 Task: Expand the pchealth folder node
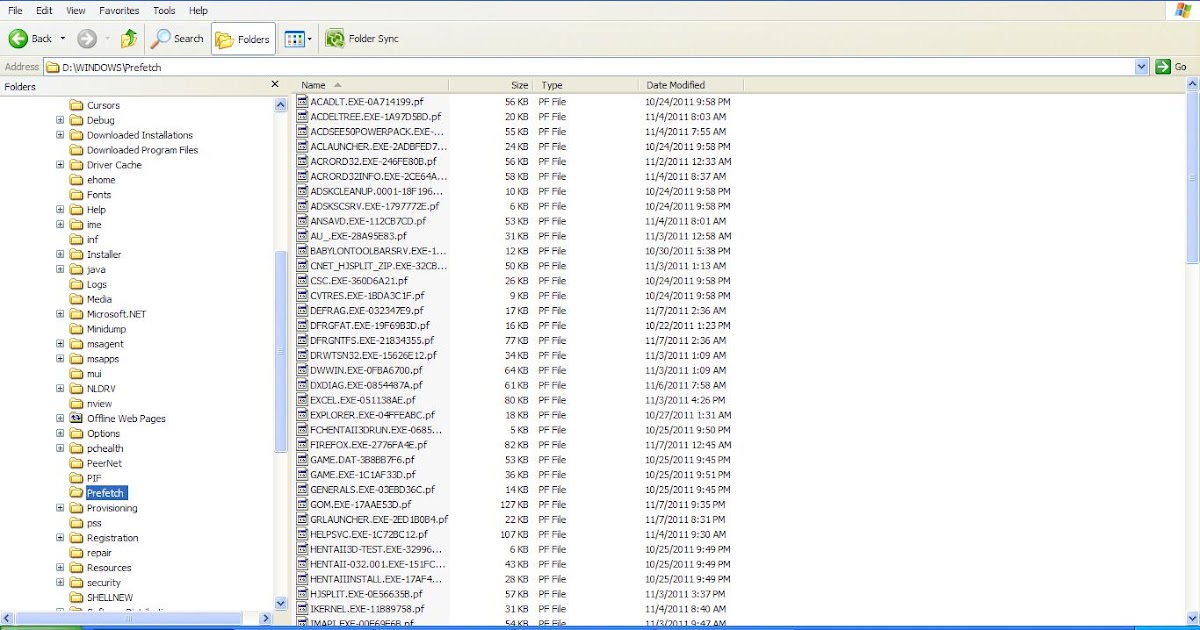tap(60, 448)
